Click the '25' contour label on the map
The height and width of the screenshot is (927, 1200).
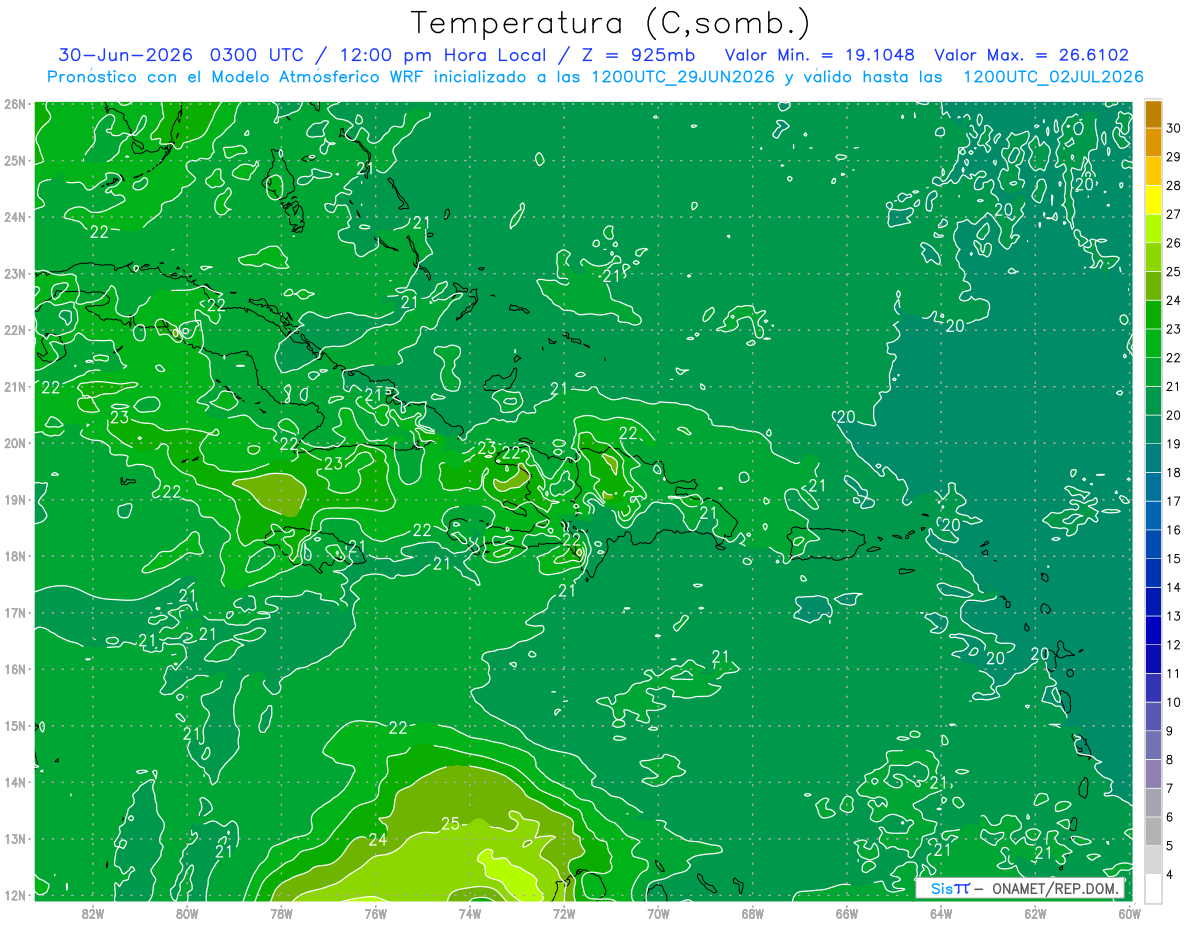coord(450,824)
